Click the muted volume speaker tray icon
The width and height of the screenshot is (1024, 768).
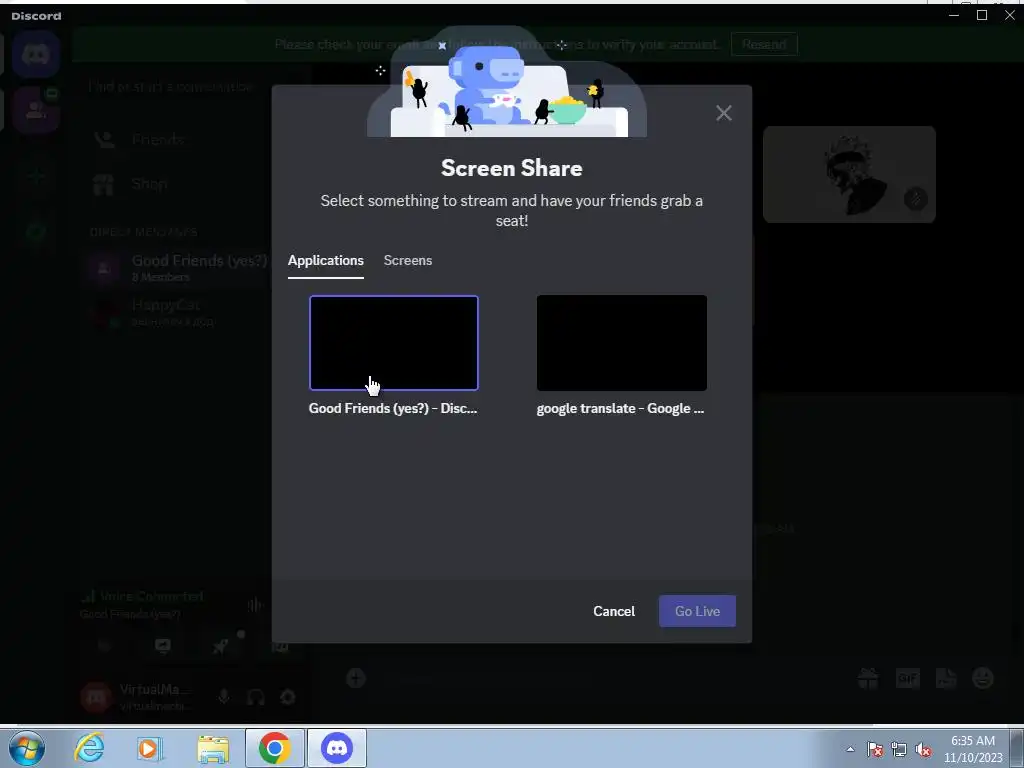(923, 750)
